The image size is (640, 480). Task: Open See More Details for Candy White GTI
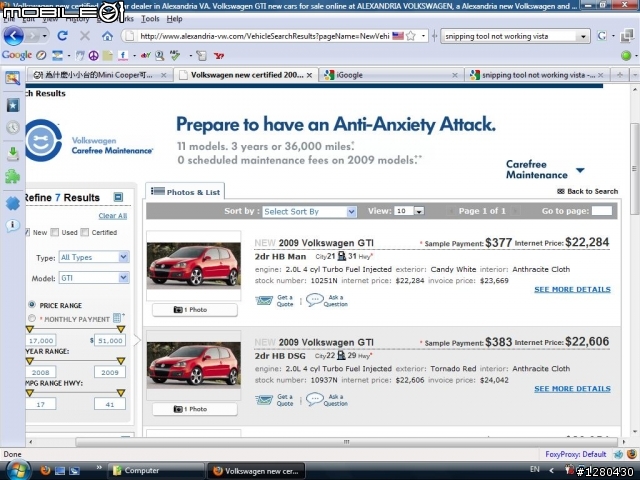[572, 289]
